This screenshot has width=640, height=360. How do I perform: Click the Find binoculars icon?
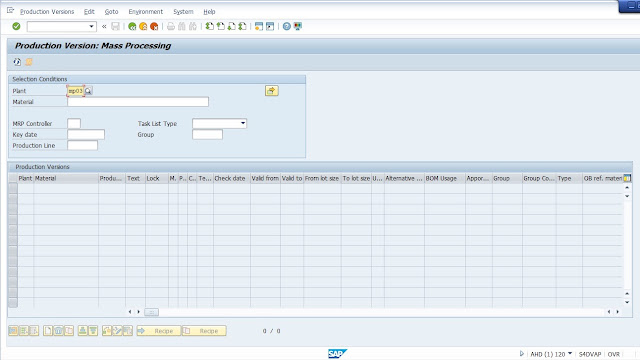click(182, 27)
